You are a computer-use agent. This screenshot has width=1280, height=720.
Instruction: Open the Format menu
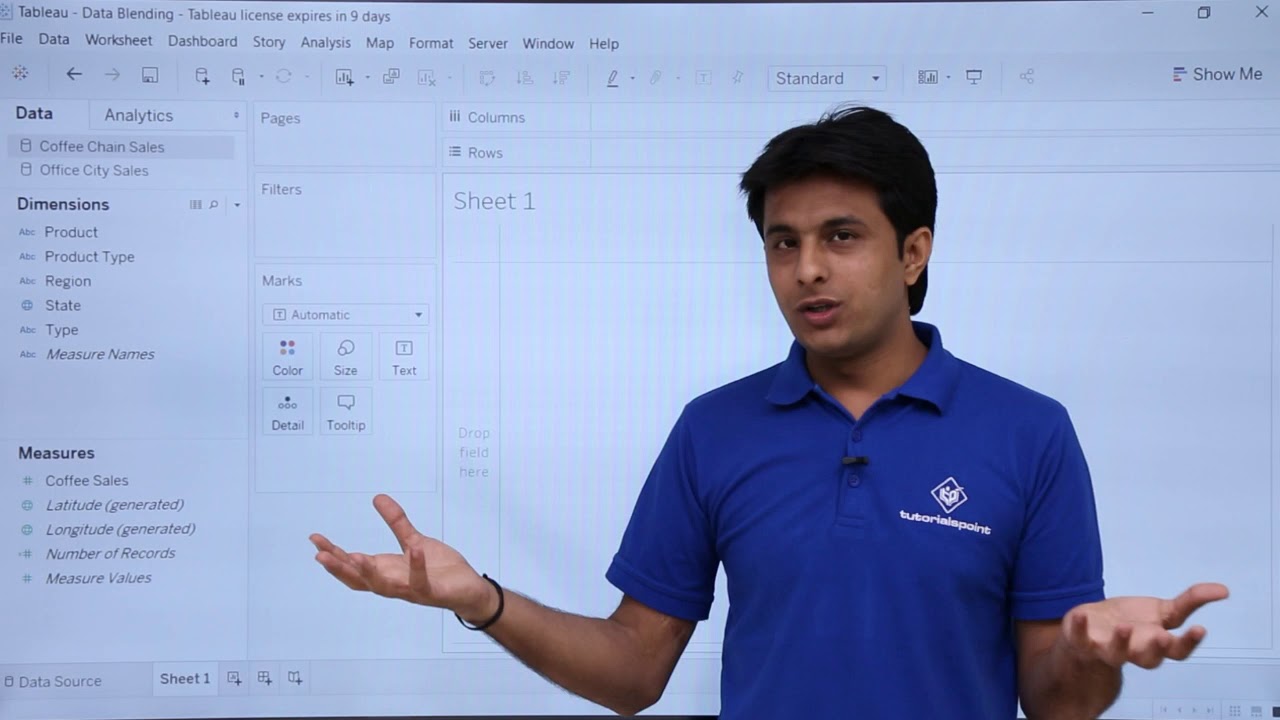coord(431,43)
